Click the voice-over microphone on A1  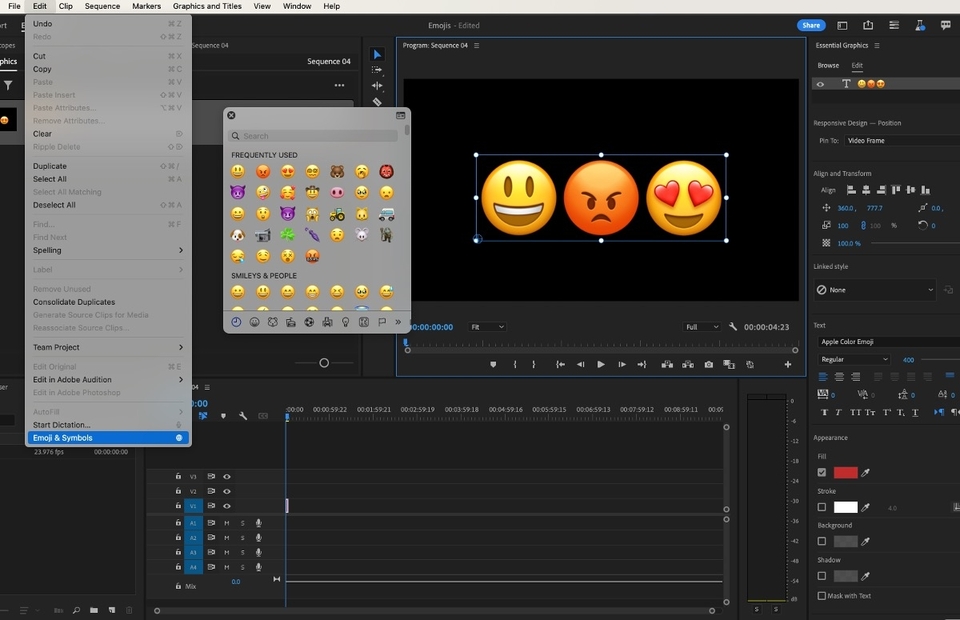(x=259, y=523)
